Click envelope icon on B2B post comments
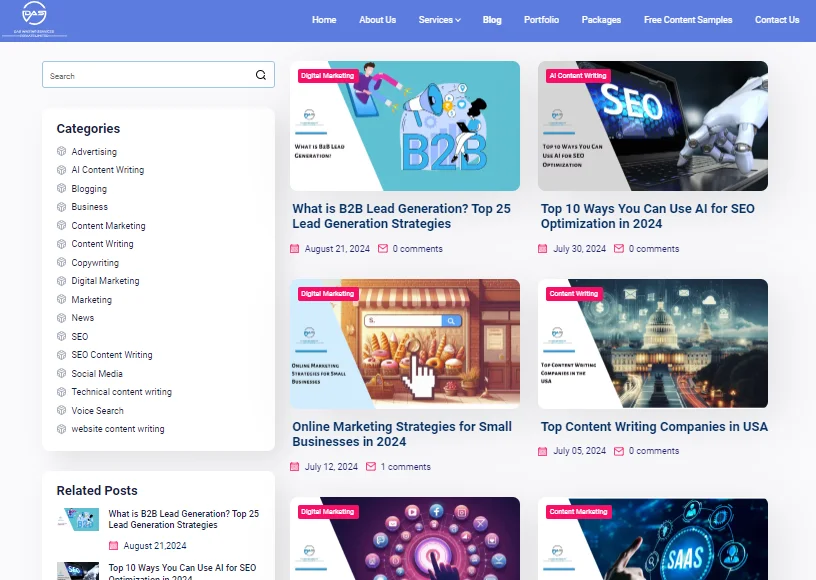 point(382,249)
